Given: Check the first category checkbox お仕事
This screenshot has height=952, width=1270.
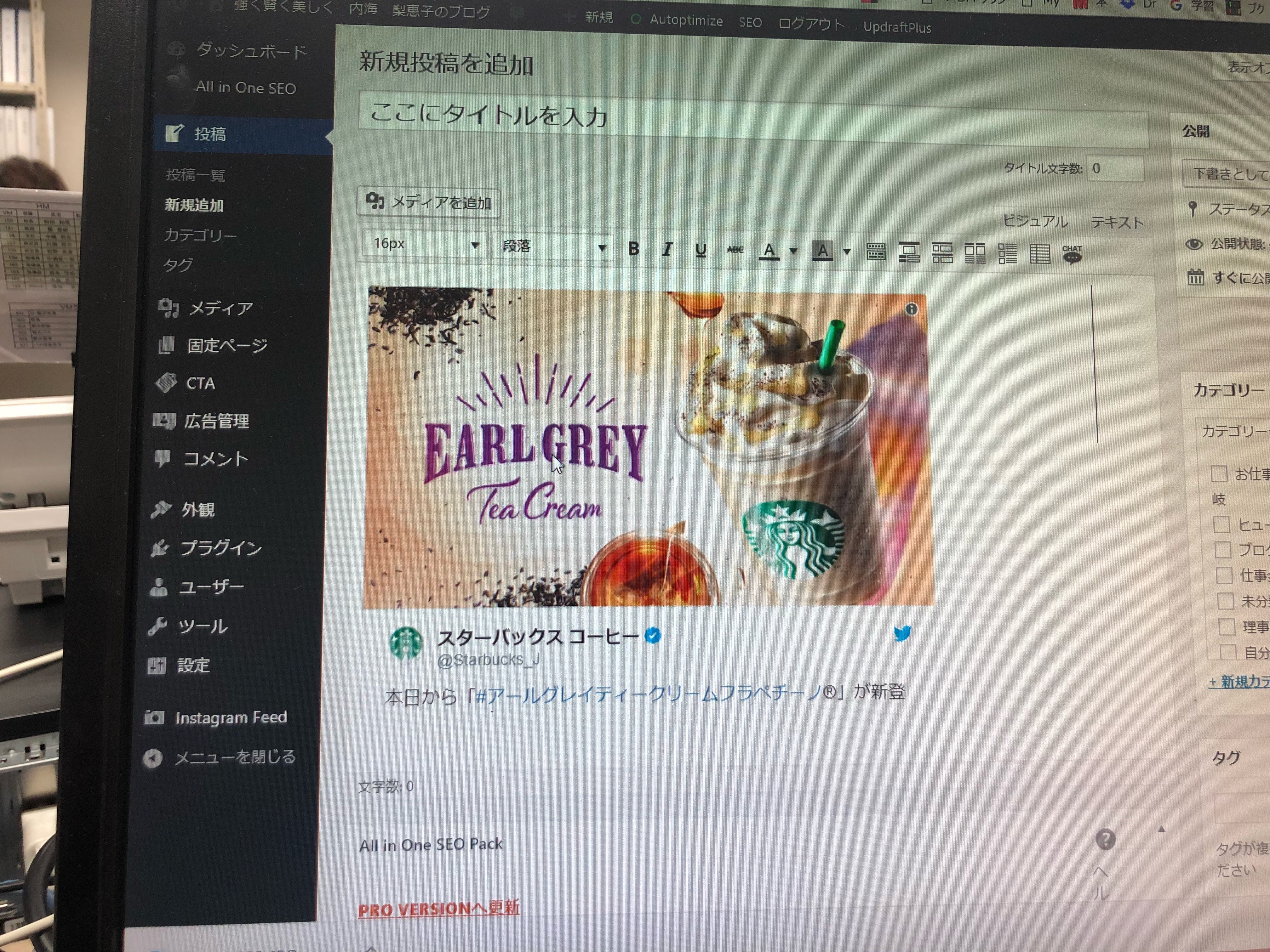Looking at the screenshot, I should pyautogui.click(x=1218, y=474).
